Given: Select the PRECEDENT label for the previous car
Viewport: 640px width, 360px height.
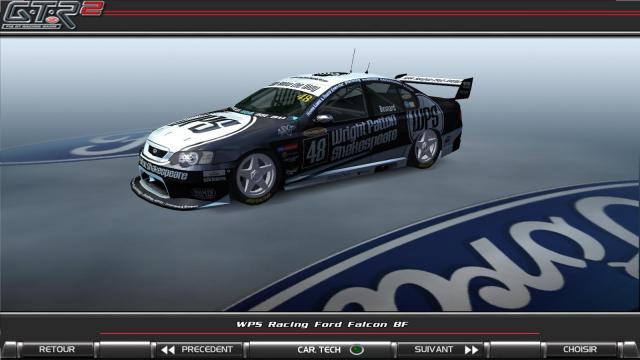Looking at the screenshot, I should coord(207,349).
